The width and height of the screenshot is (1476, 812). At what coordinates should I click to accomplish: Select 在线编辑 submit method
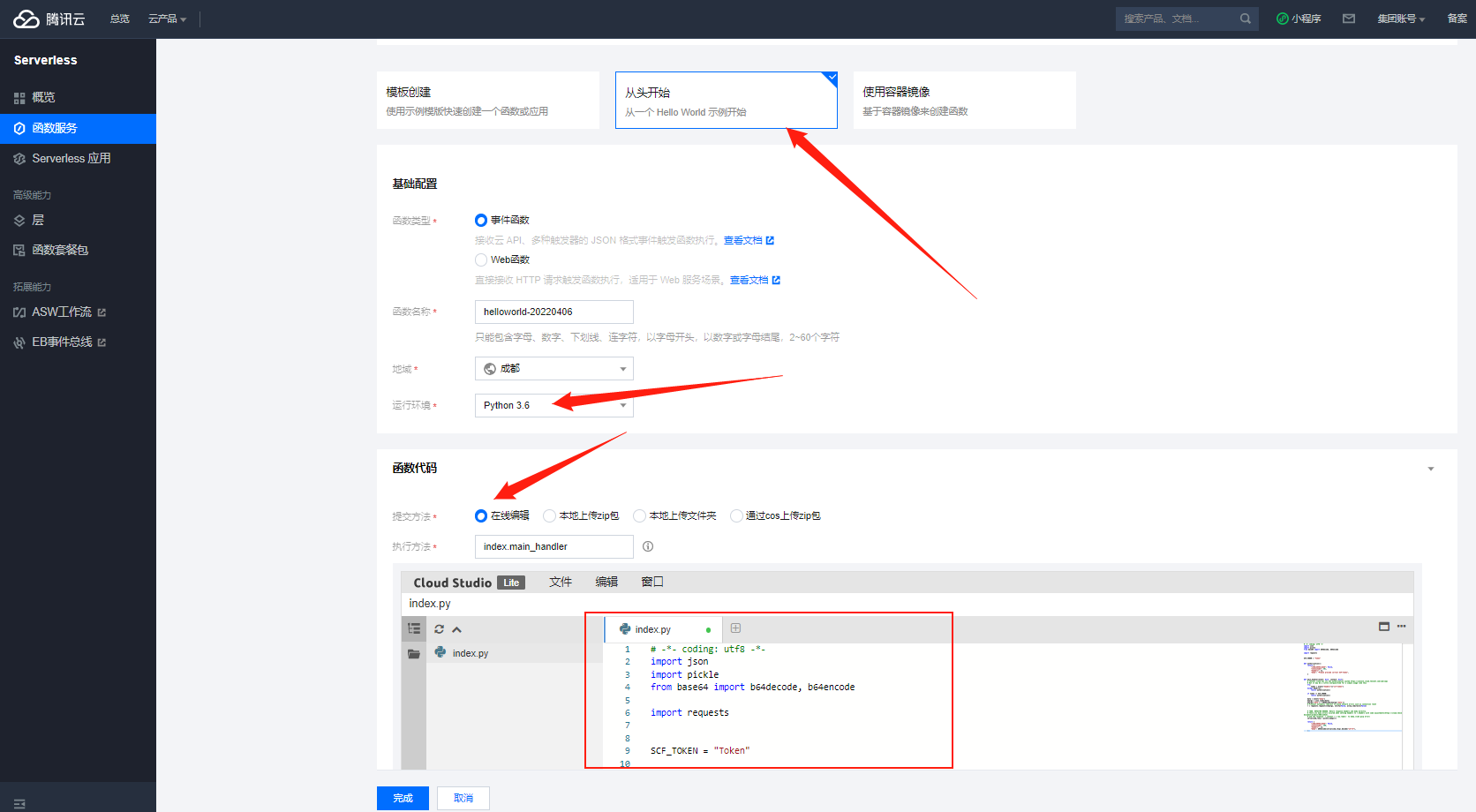[x=481, y=515]
